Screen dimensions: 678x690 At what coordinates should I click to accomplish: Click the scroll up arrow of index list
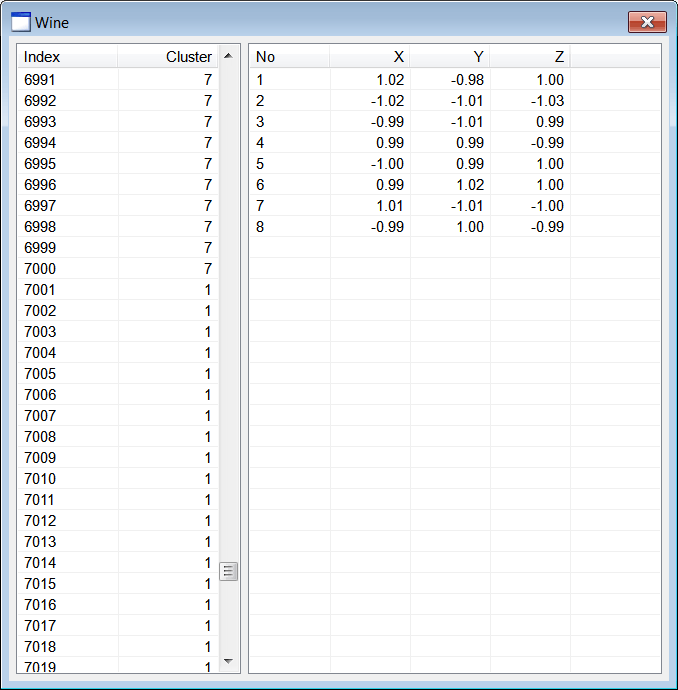[x=228, y=56]
